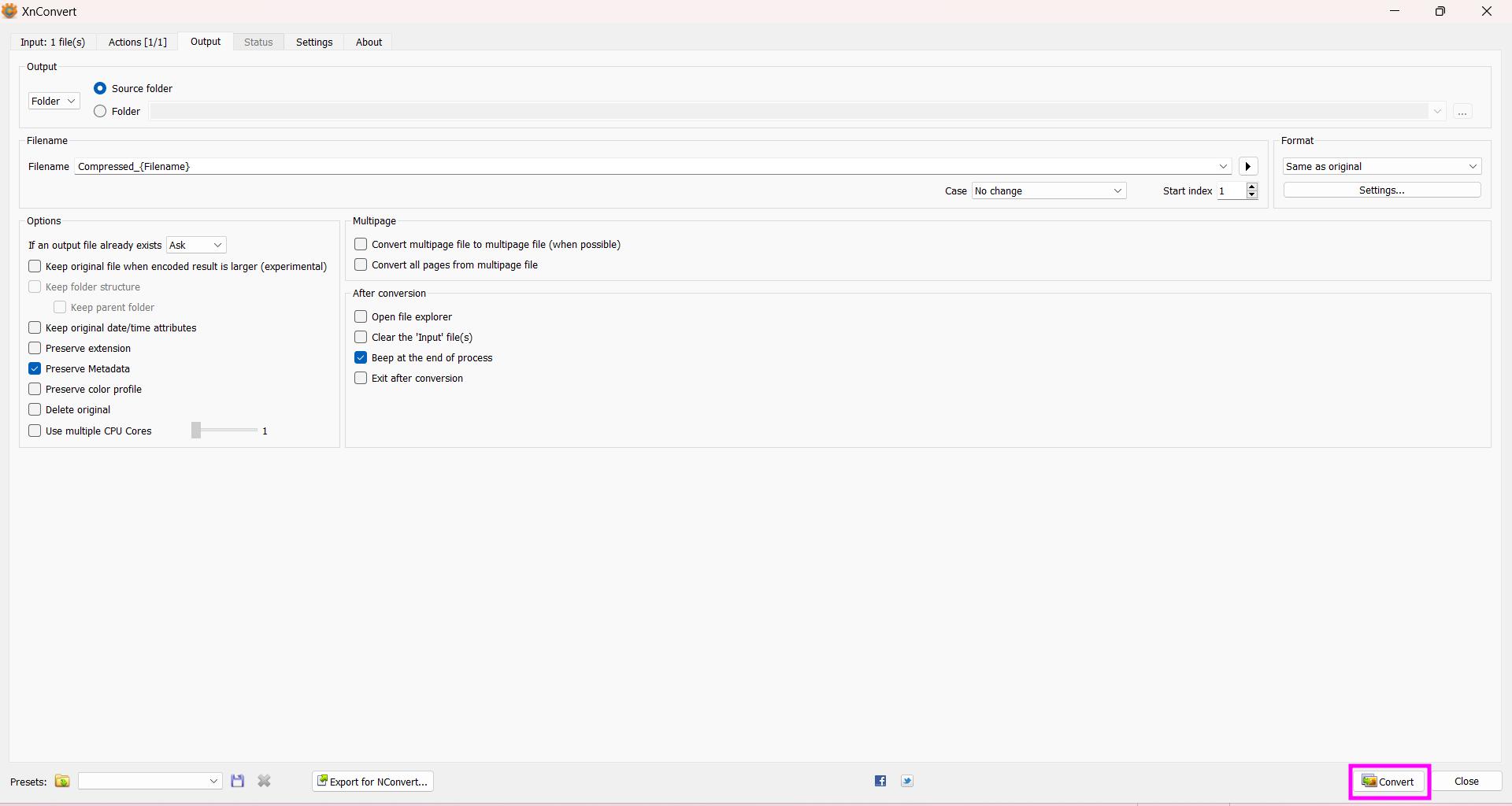Adjust the CPU cores slider handle

(196, 431)
